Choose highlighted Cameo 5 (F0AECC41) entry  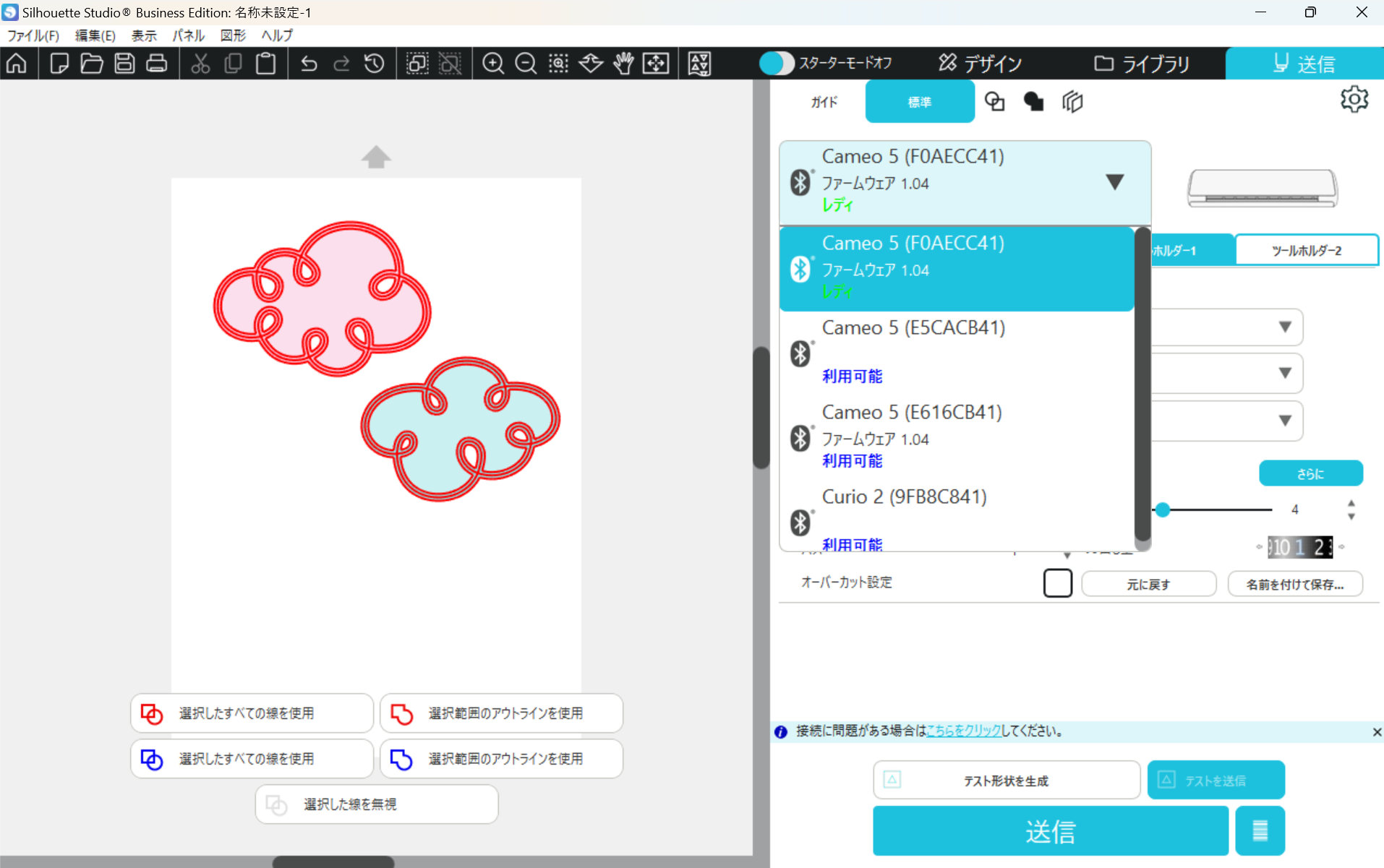(956, 269)
